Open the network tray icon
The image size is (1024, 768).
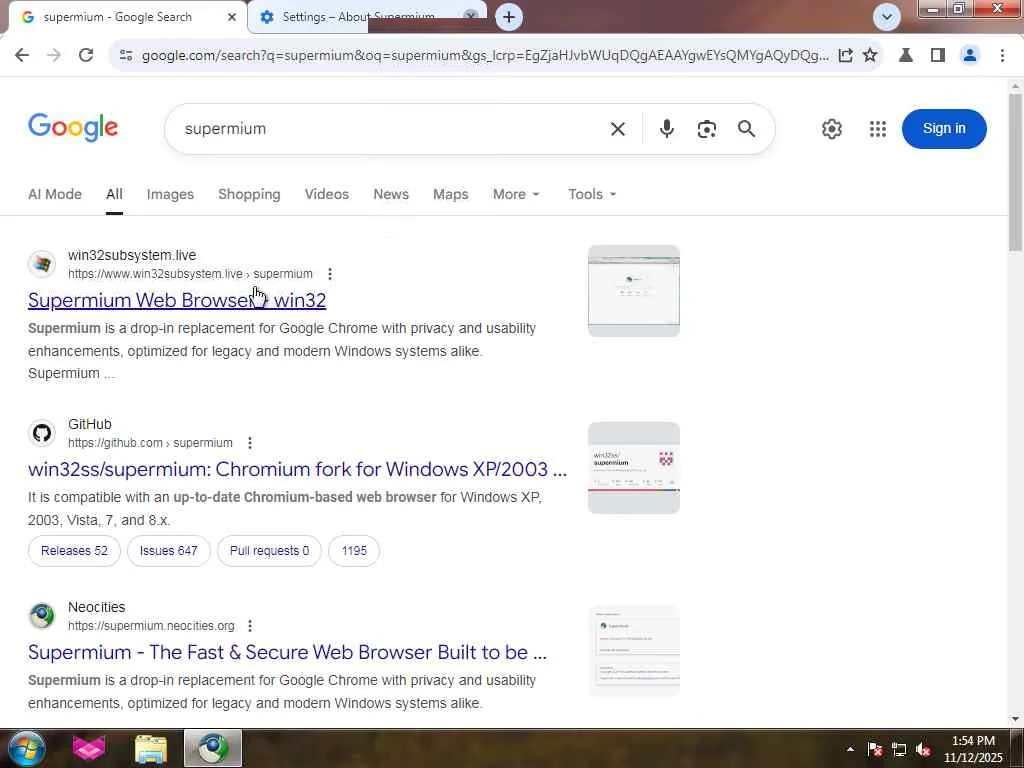click(899, 749)
